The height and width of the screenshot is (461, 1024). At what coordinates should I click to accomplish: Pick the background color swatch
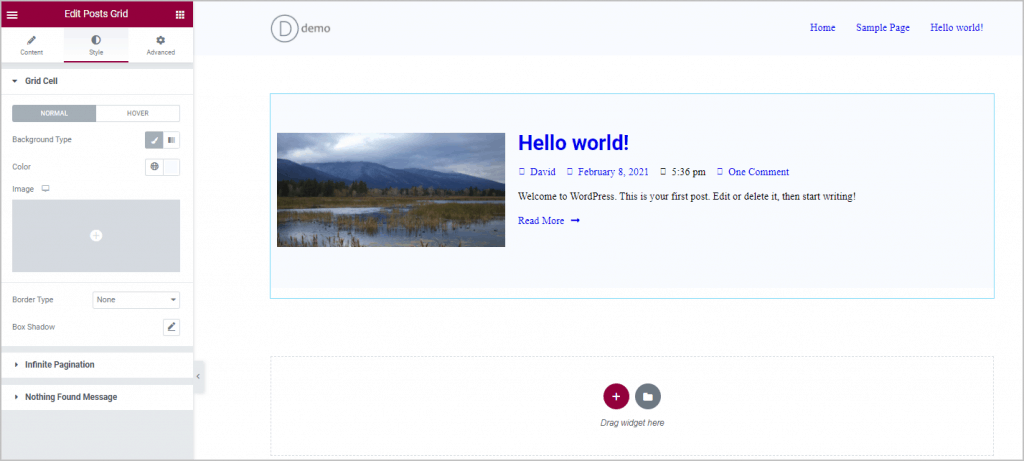click(171, 167)
